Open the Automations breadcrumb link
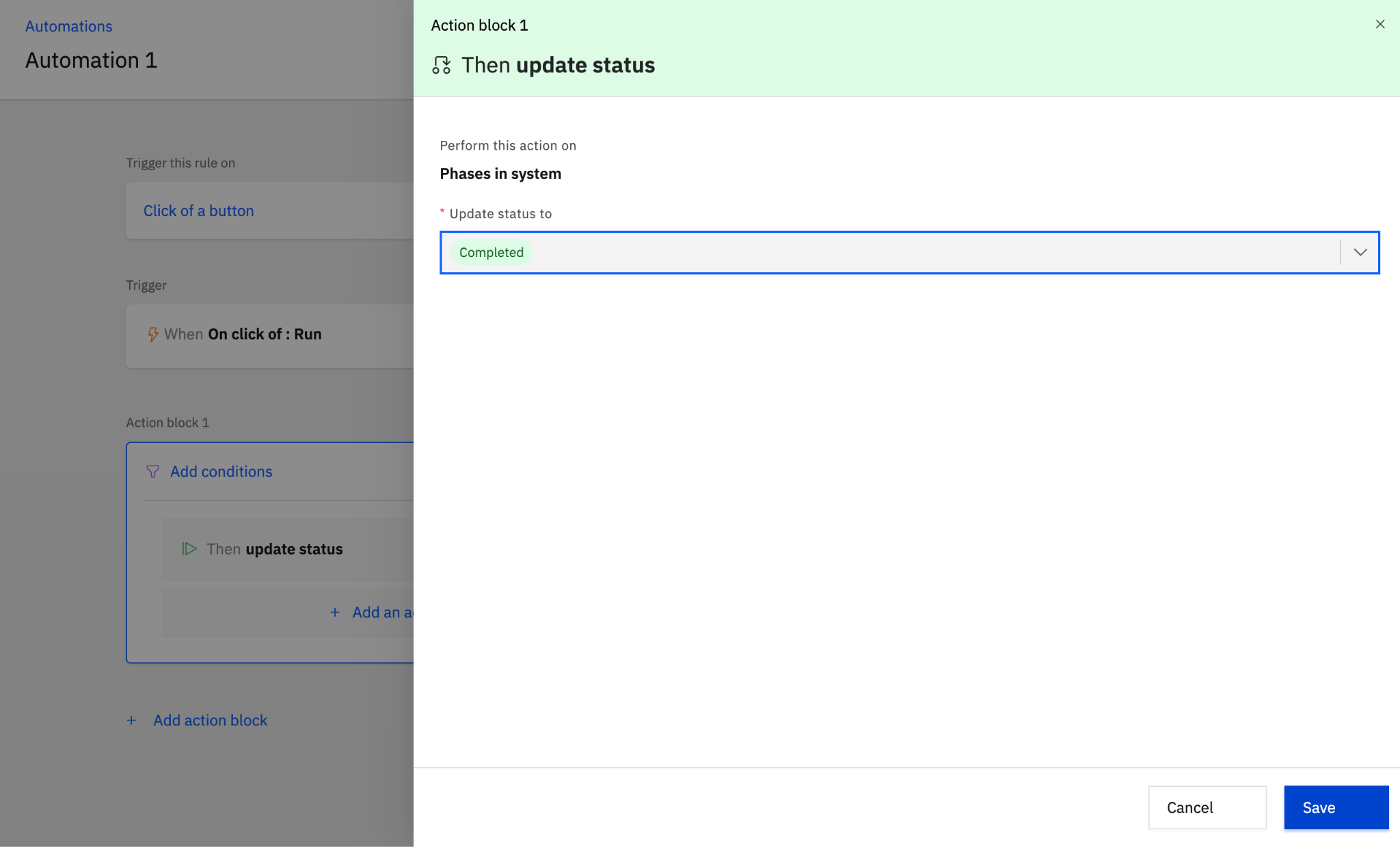Image resolution: width=1400 pixels, height=847 pixels. tap(68, 26)
